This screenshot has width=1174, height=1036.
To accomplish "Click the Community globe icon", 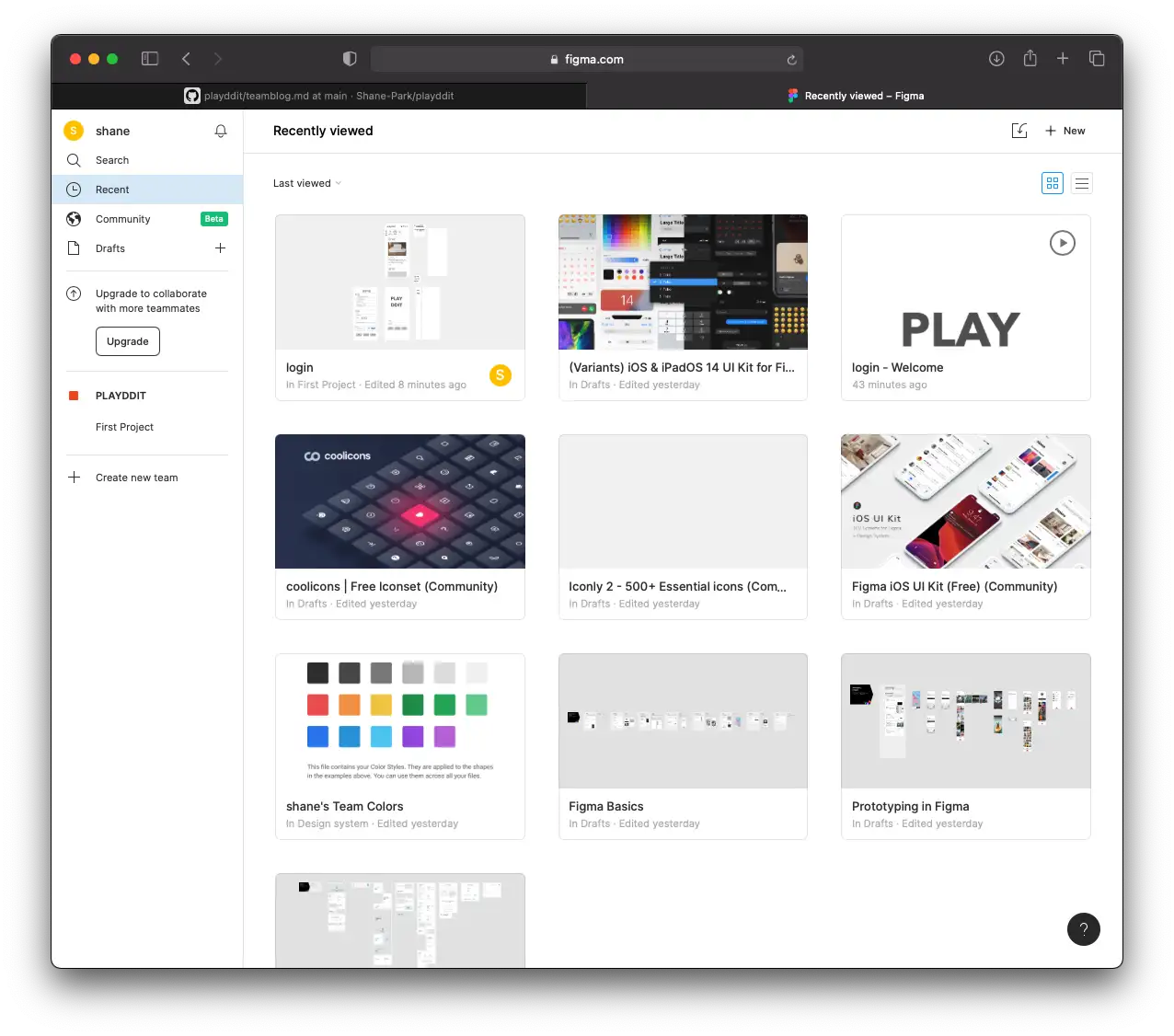I will coord(74,219).
